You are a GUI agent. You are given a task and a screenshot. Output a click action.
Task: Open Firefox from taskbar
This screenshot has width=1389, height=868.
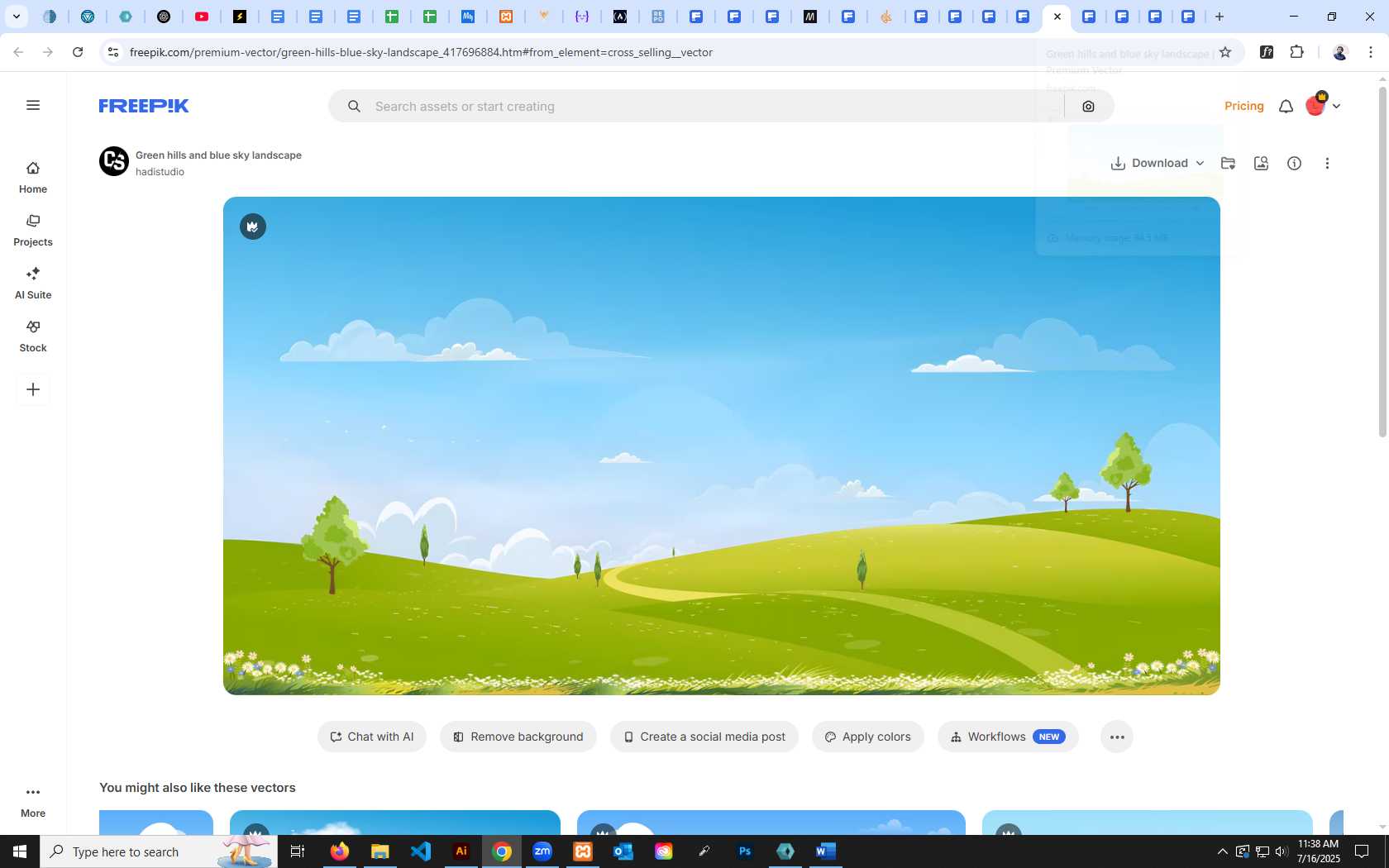pyautogui.click(x=340, y=851)
